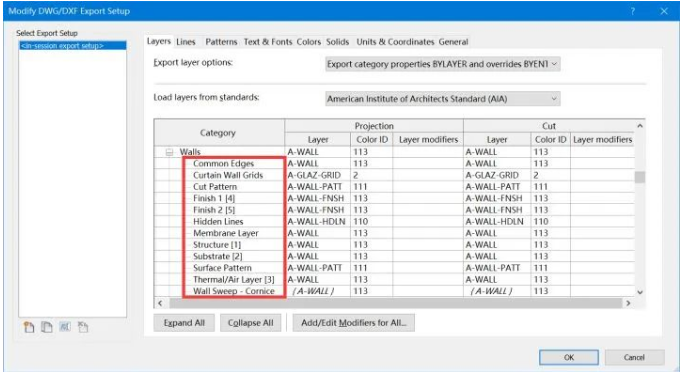The width and height of the screenshot is (680, 372).
Task: Select the Membrane Layer subcategory row
Action: [x=394, y=233]
